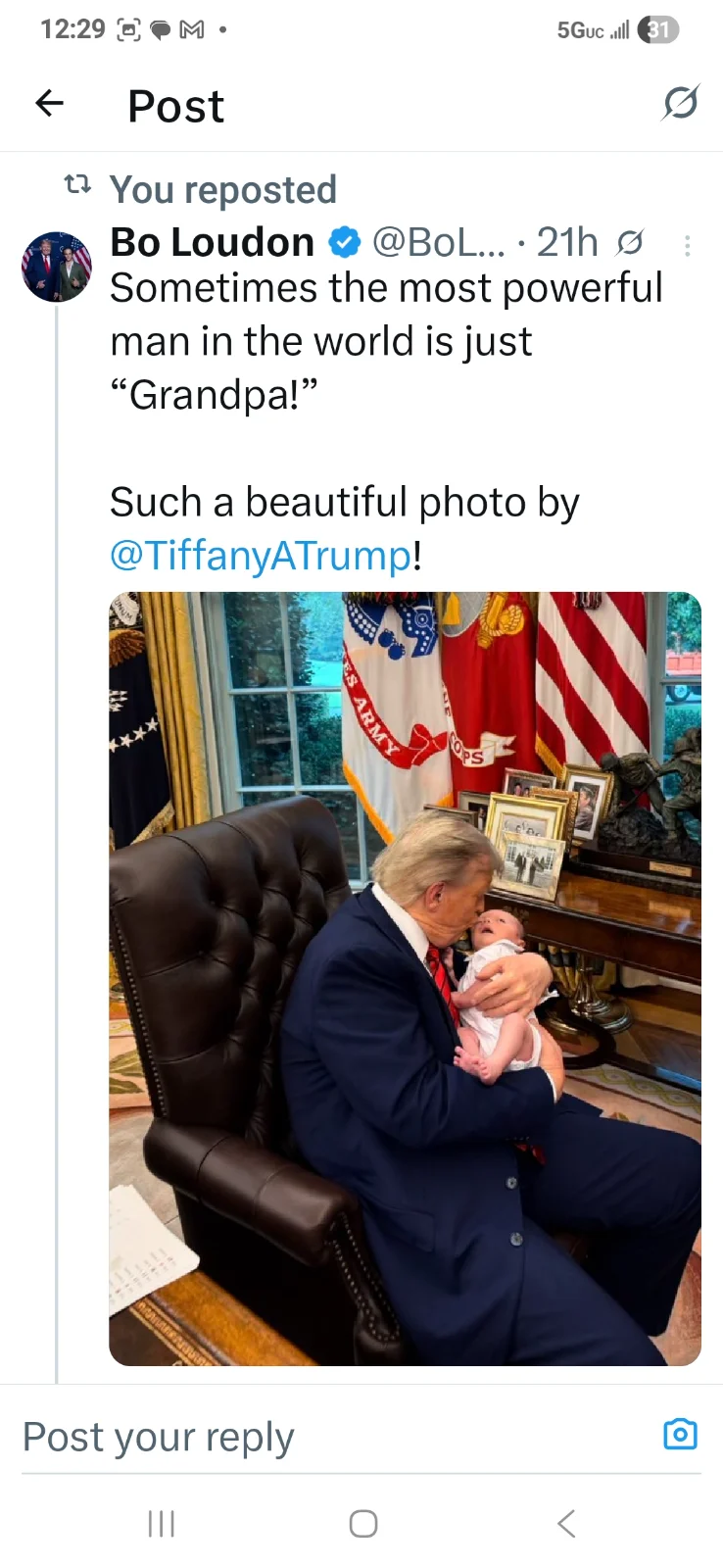723x1568 pixels.
Task: Tap the @TiffanyATrump mention link
Action: (x=261, y=556)
